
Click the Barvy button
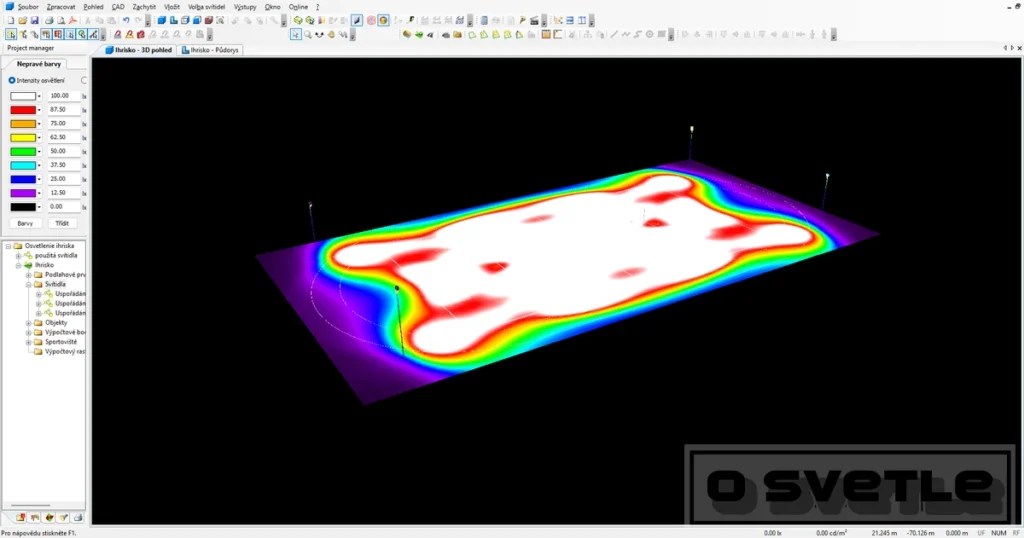pyautogui.click(x=25, y=223)
